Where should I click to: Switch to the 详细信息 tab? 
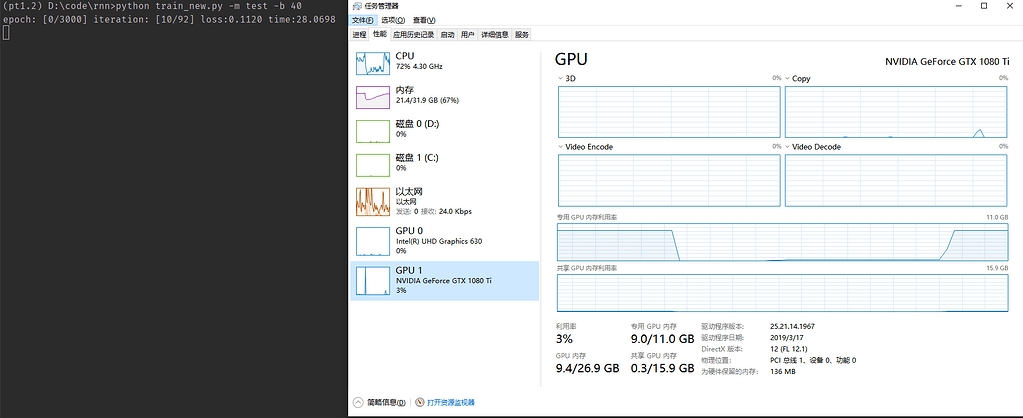pyautogui.click(x=495, y=34)
